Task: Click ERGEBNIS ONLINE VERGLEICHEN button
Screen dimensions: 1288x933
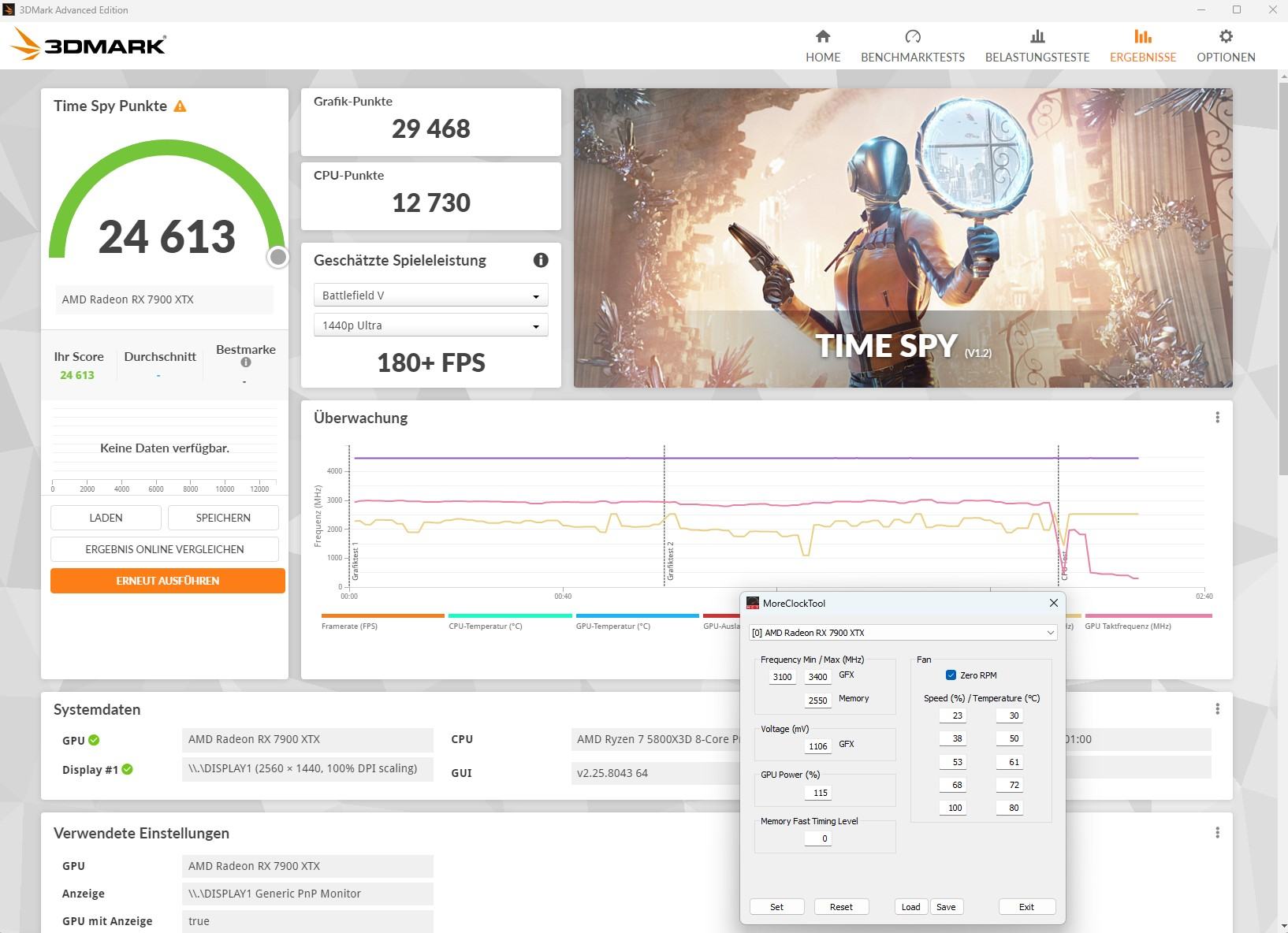Action: [x=165, y=549]
